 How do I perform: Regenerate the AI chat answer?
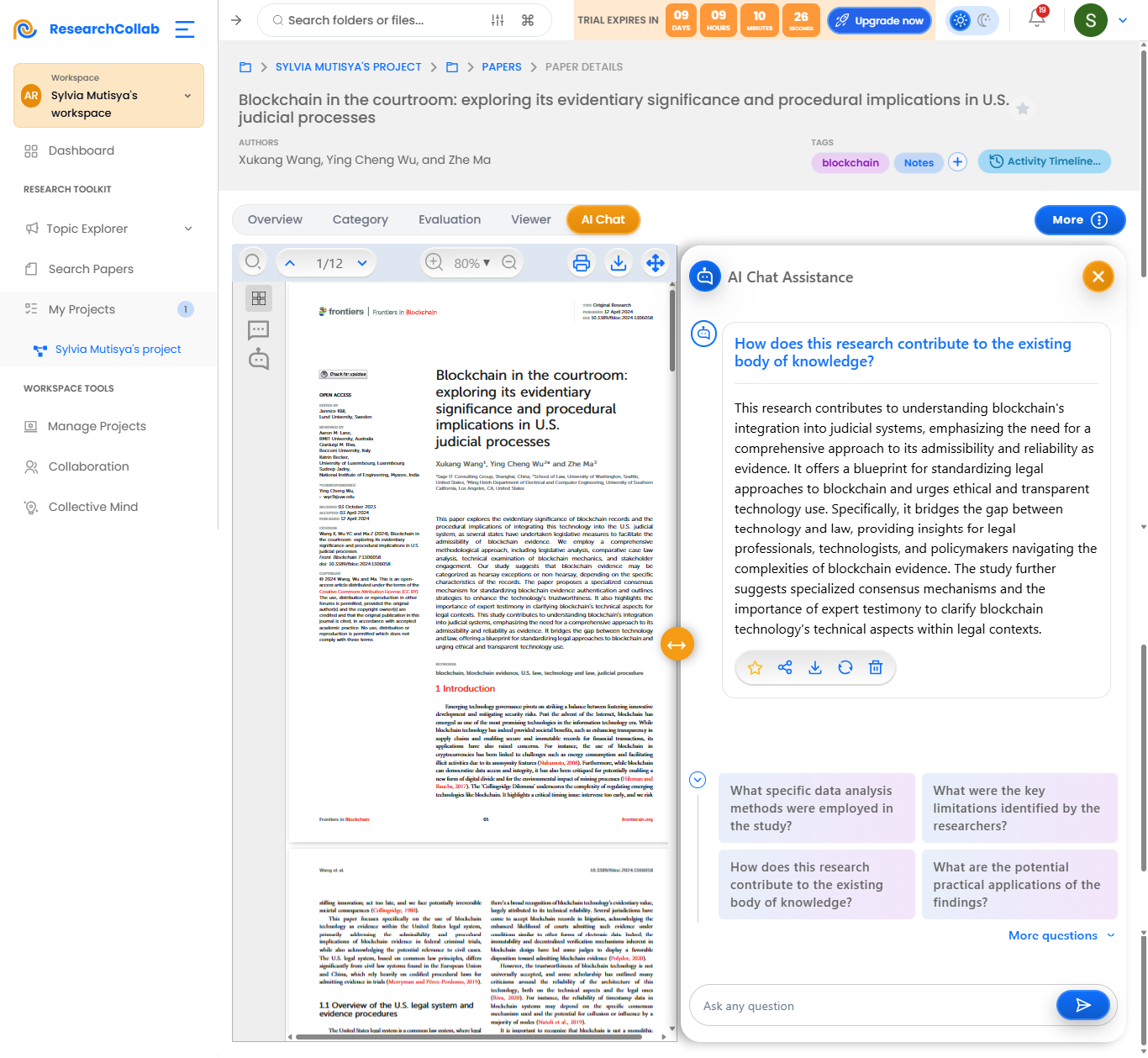845,667
